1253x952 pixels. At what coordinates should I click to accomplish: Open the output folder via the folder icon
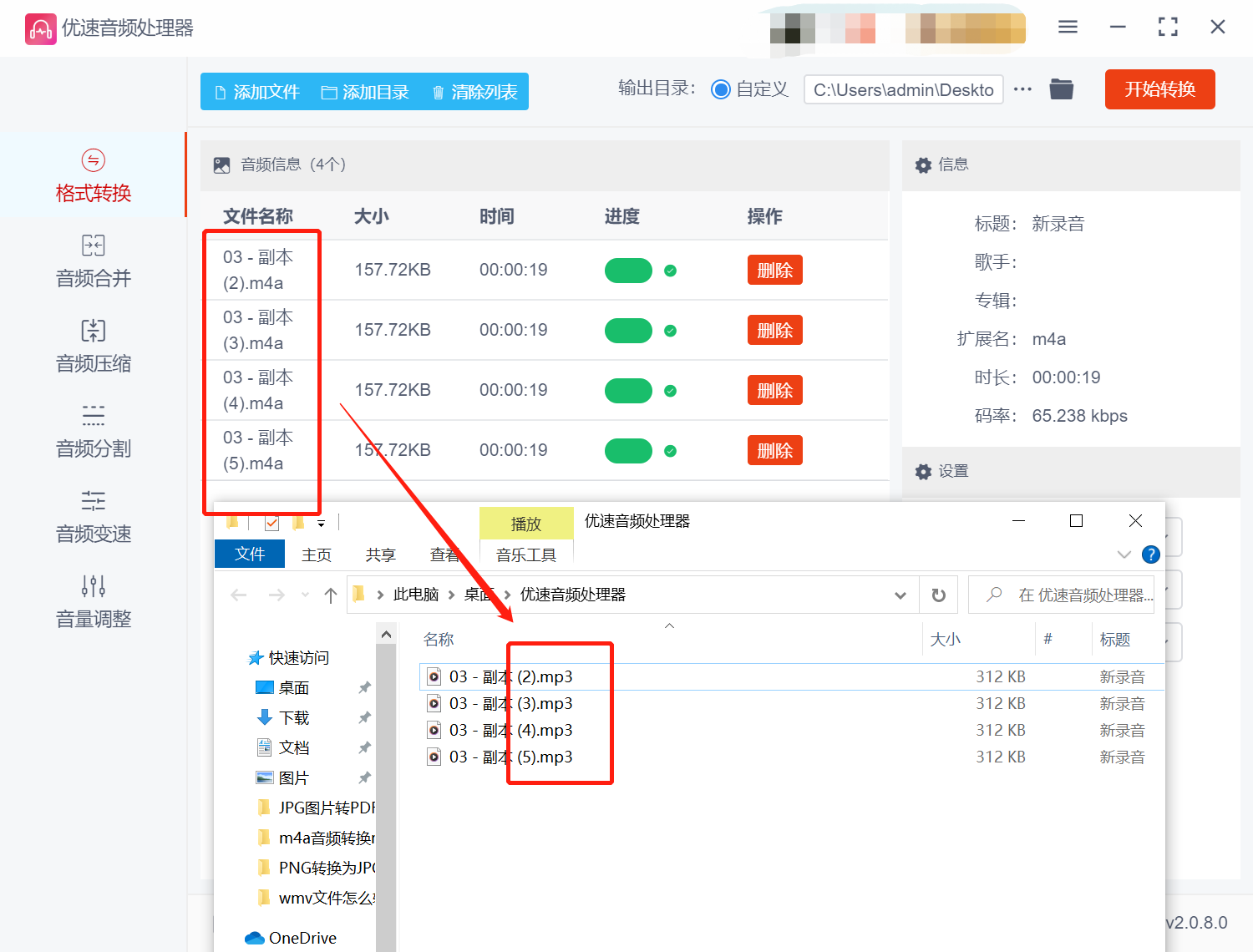tap(1061, 89)
